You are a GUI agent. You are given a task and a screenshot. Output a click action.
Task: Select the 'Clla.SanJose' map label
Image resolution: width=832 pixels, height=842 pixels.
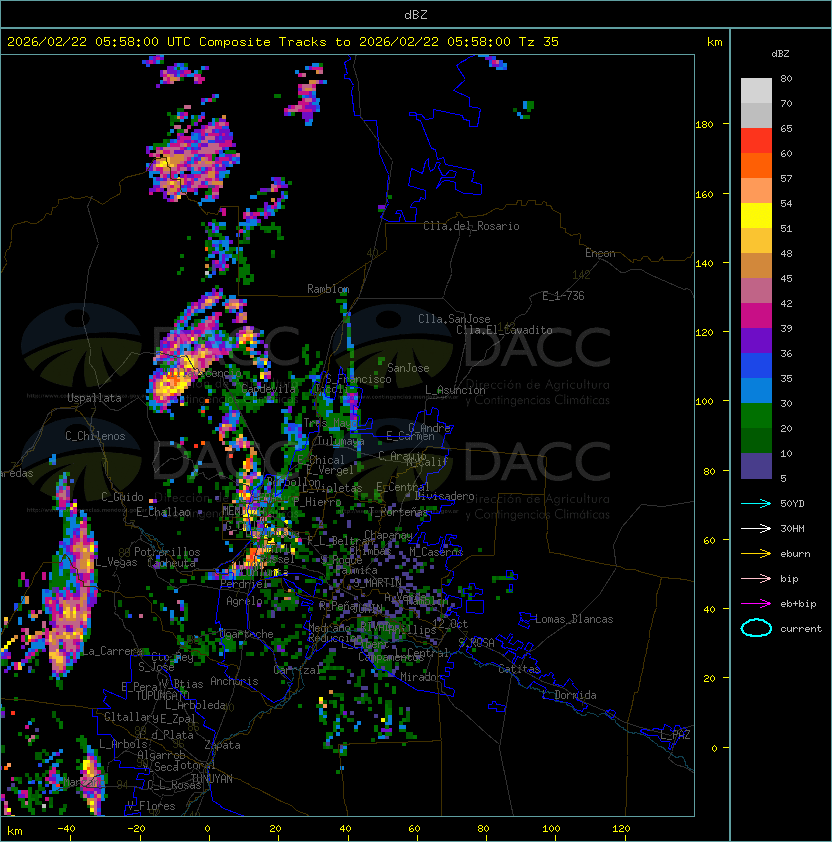point(454,319)
